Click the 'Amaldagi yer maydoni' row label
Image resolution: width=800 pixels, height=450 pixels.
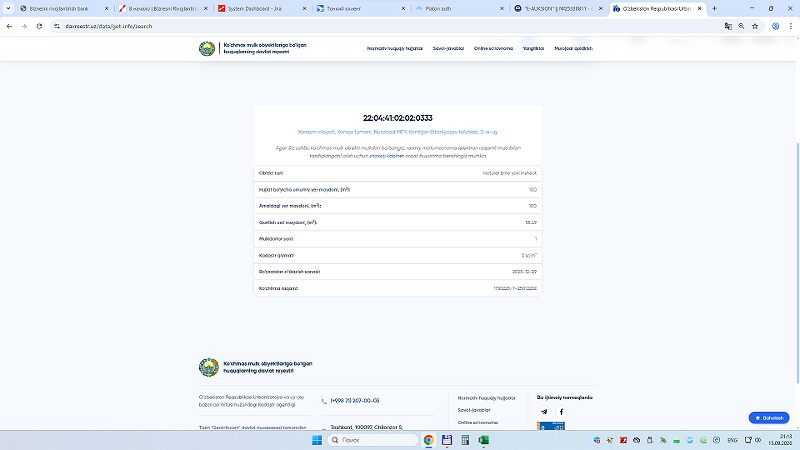[x=290, y=206]
